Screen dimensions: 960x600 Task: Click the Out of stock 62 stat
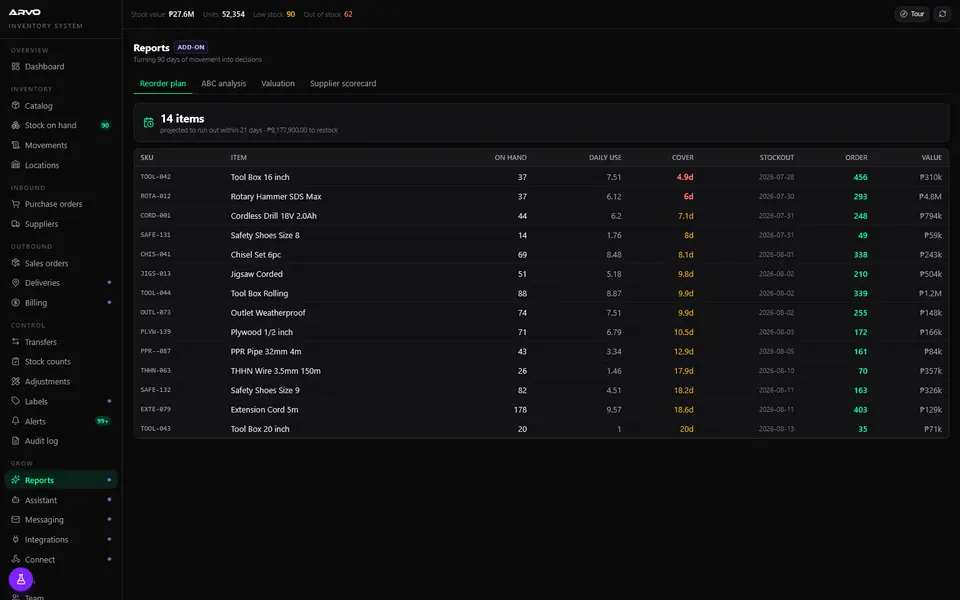(x=328, y=14)
